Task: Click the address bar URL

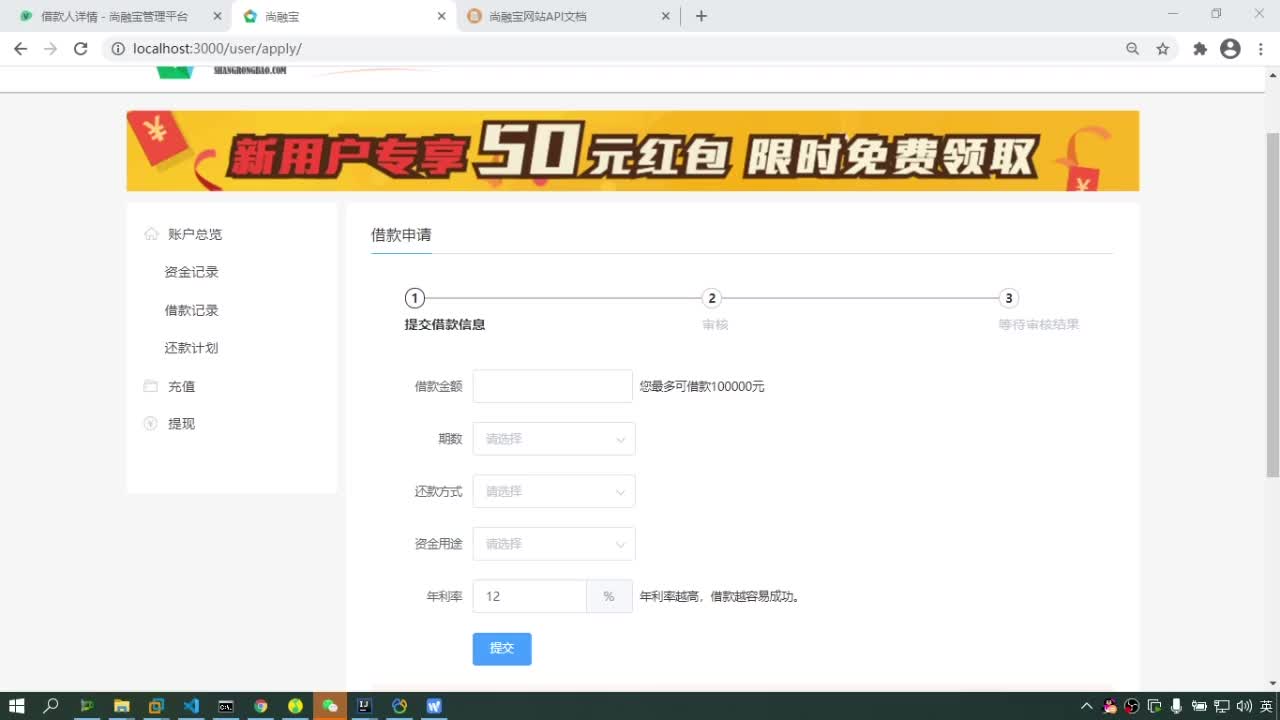Action: [x=217, y=48]
